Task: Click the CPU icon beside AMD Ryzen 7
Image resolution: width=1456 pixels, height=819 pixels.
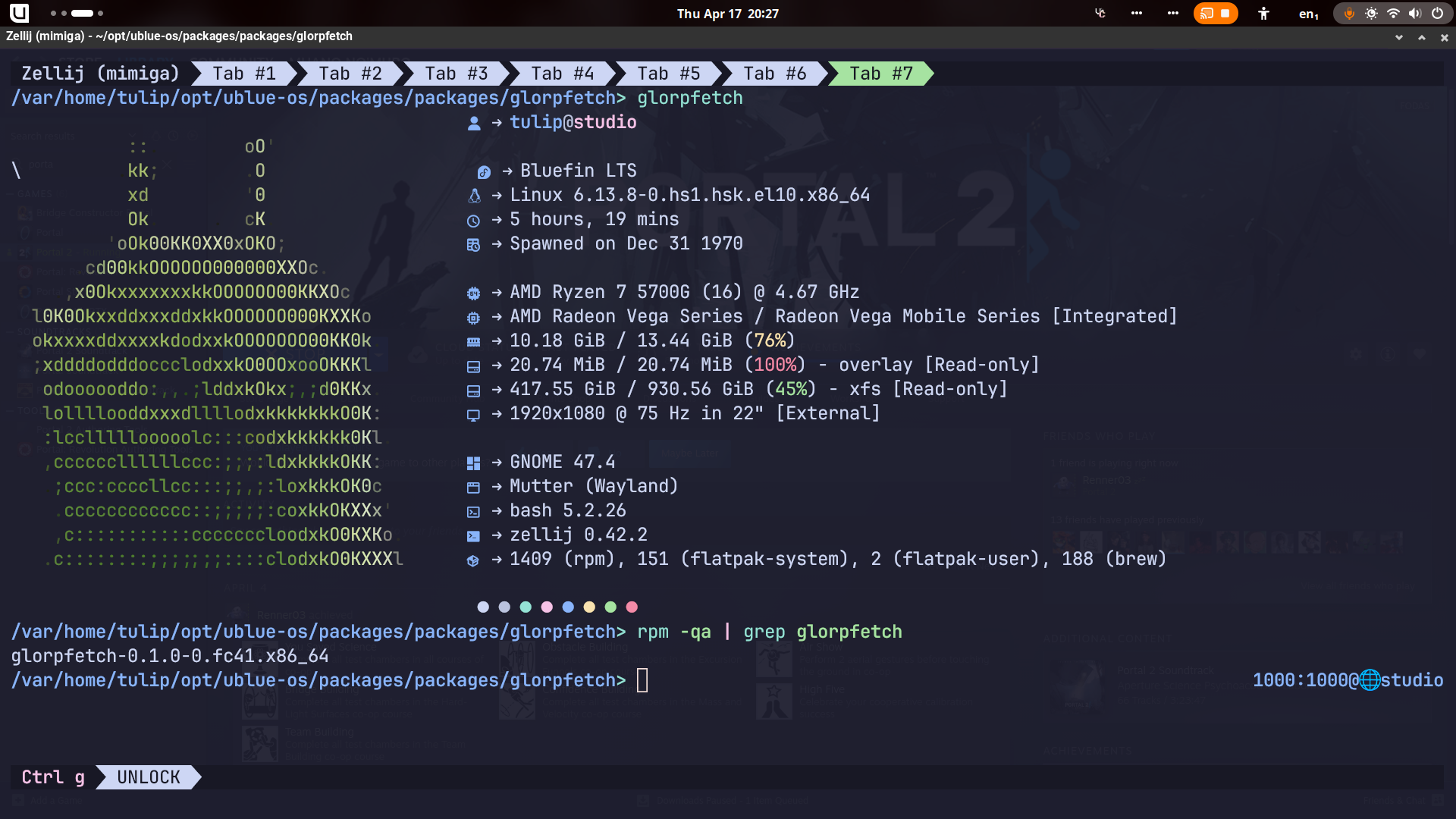Action: (473, 293)
